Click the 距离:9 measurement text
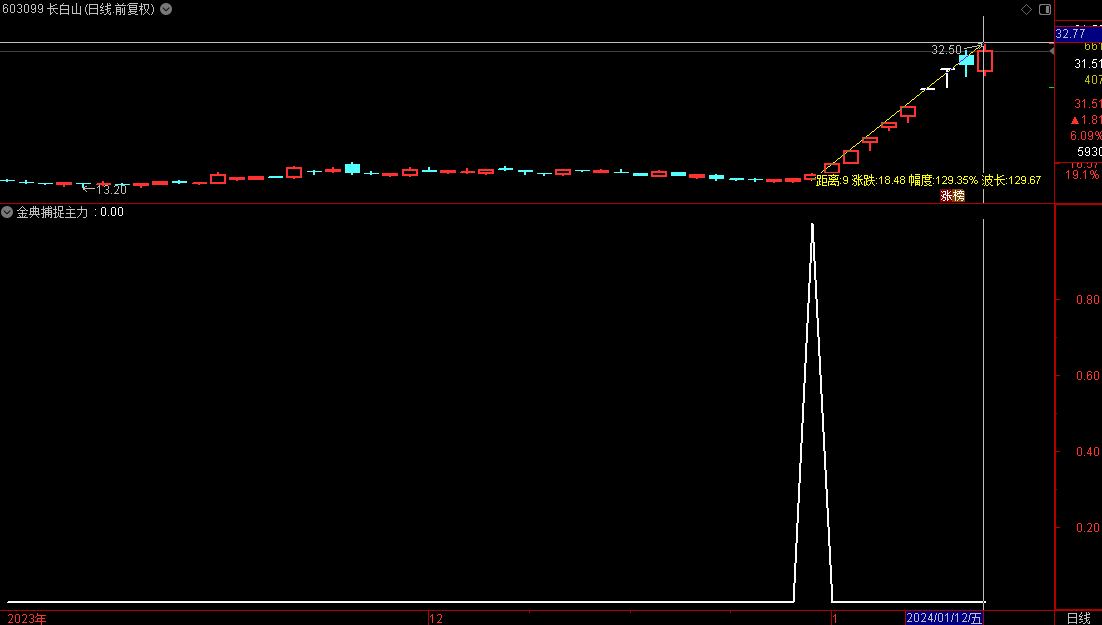Image resolution: width=1102 pixels, height=625 pixels. point(832,180)
